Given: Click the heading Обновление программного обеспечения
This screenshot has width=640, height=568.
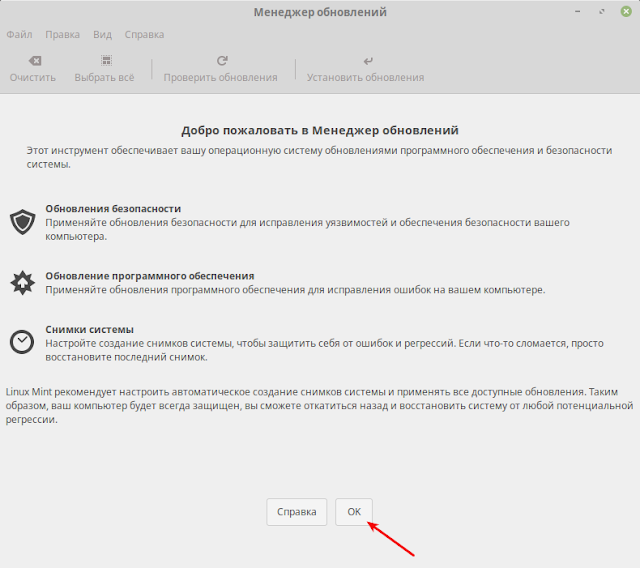Looking at the screenshot, I should [150, 276].
